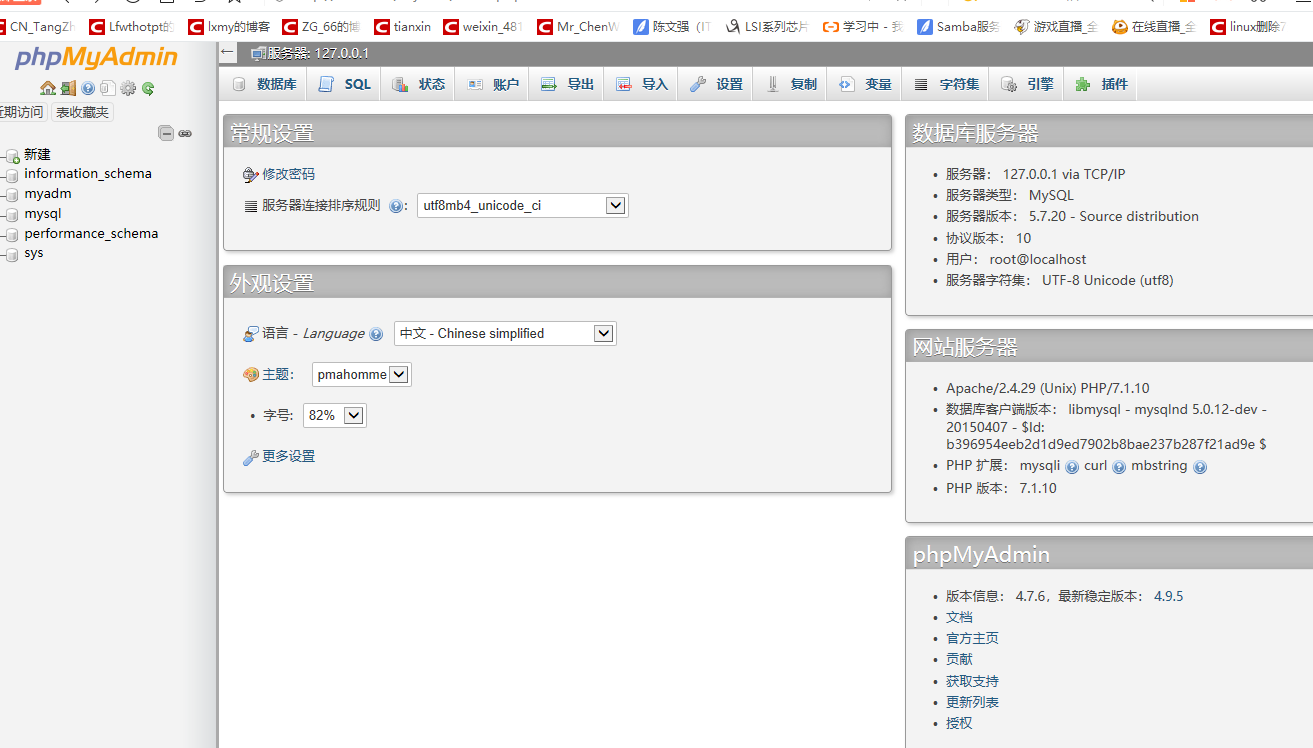Select the performance_schema database
This screenshot has height=748, width=1313.
[91, 234]
